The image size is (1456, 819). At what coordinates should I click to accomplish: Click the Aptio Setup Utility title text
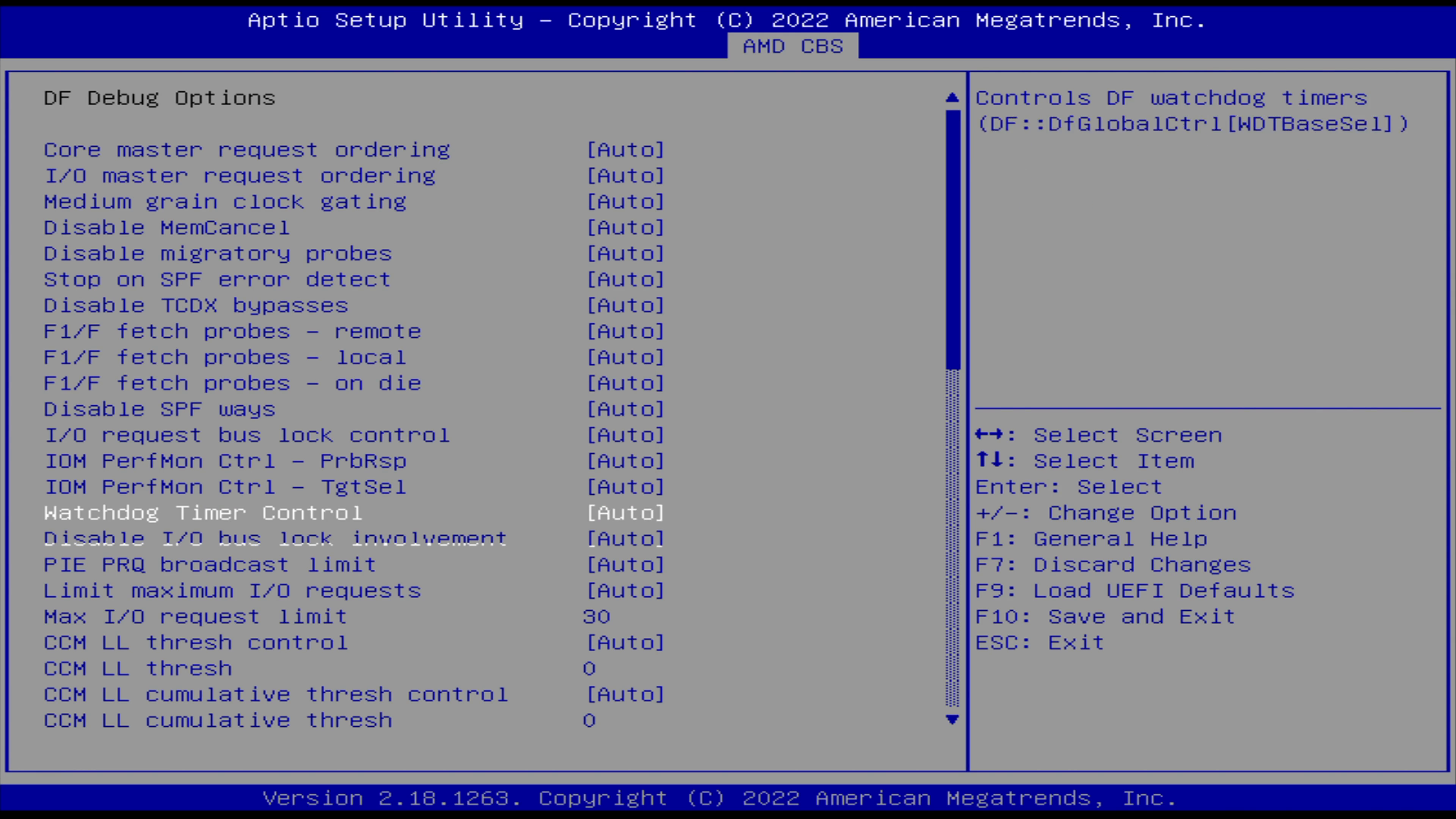727,20
